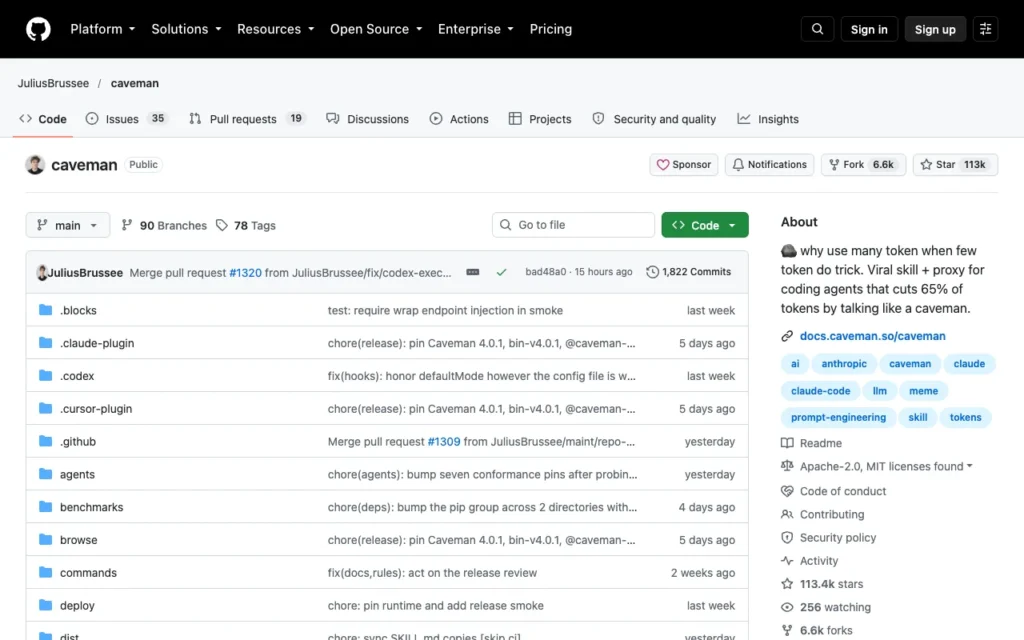Switch to the Issues tab
The image size is (1024, 640).
click(x=127, y=119)
